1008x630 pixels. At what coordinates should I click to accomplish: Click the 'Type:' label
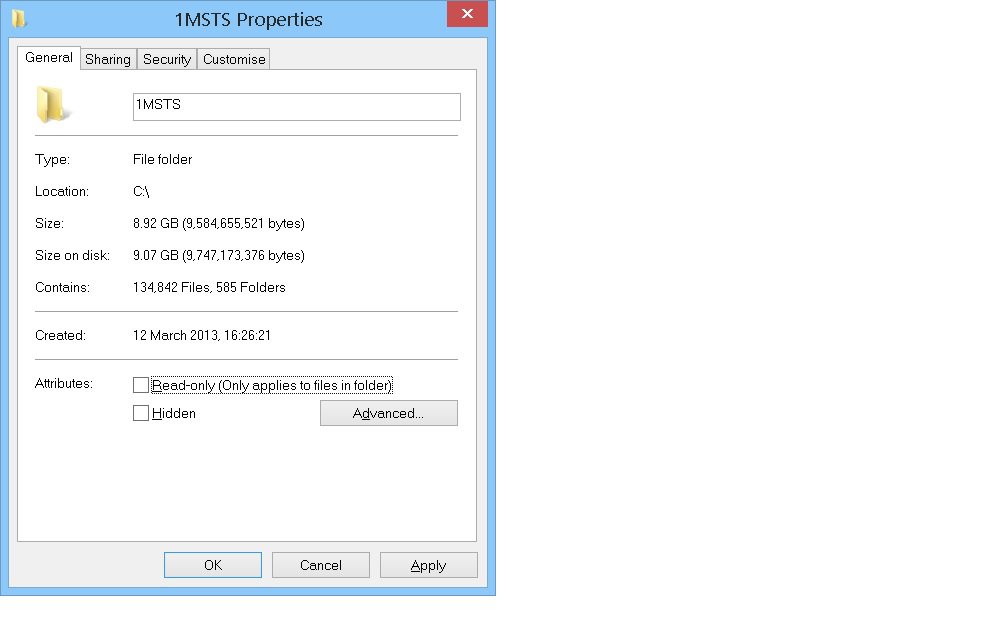click(52, 159)
